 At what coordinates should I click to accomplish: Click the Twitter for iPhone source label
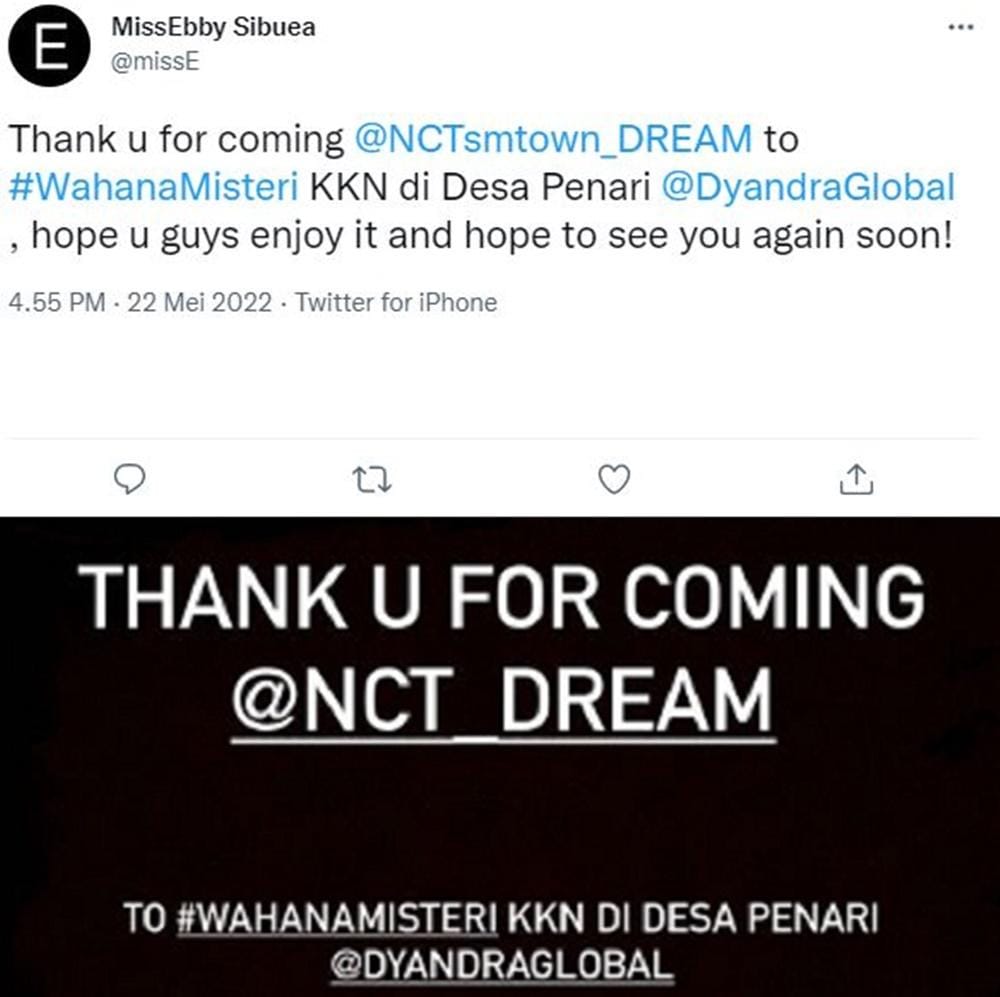click(x=396, y=302)
